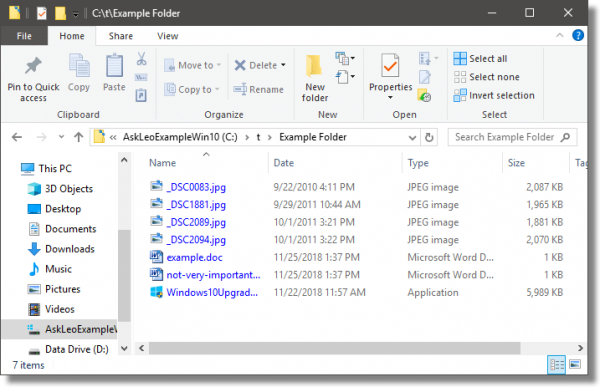Screen dimensions: 600x387
Task: Click the Search Example Folder box
Action: tap(512, 137)
